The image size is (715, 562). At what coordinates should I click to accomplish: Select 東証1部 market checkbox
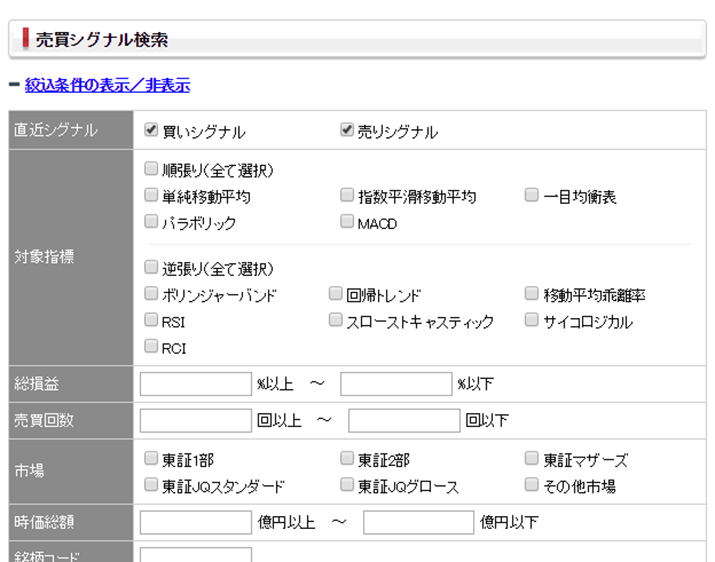point(151,459)
